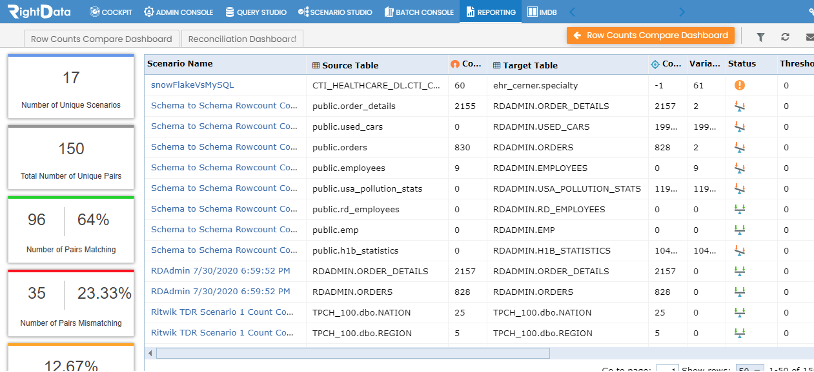Click match status icon in TPCH_100.dbo.REGION row
The height and width of the screenshot is (372, 814).
point(740,333)
